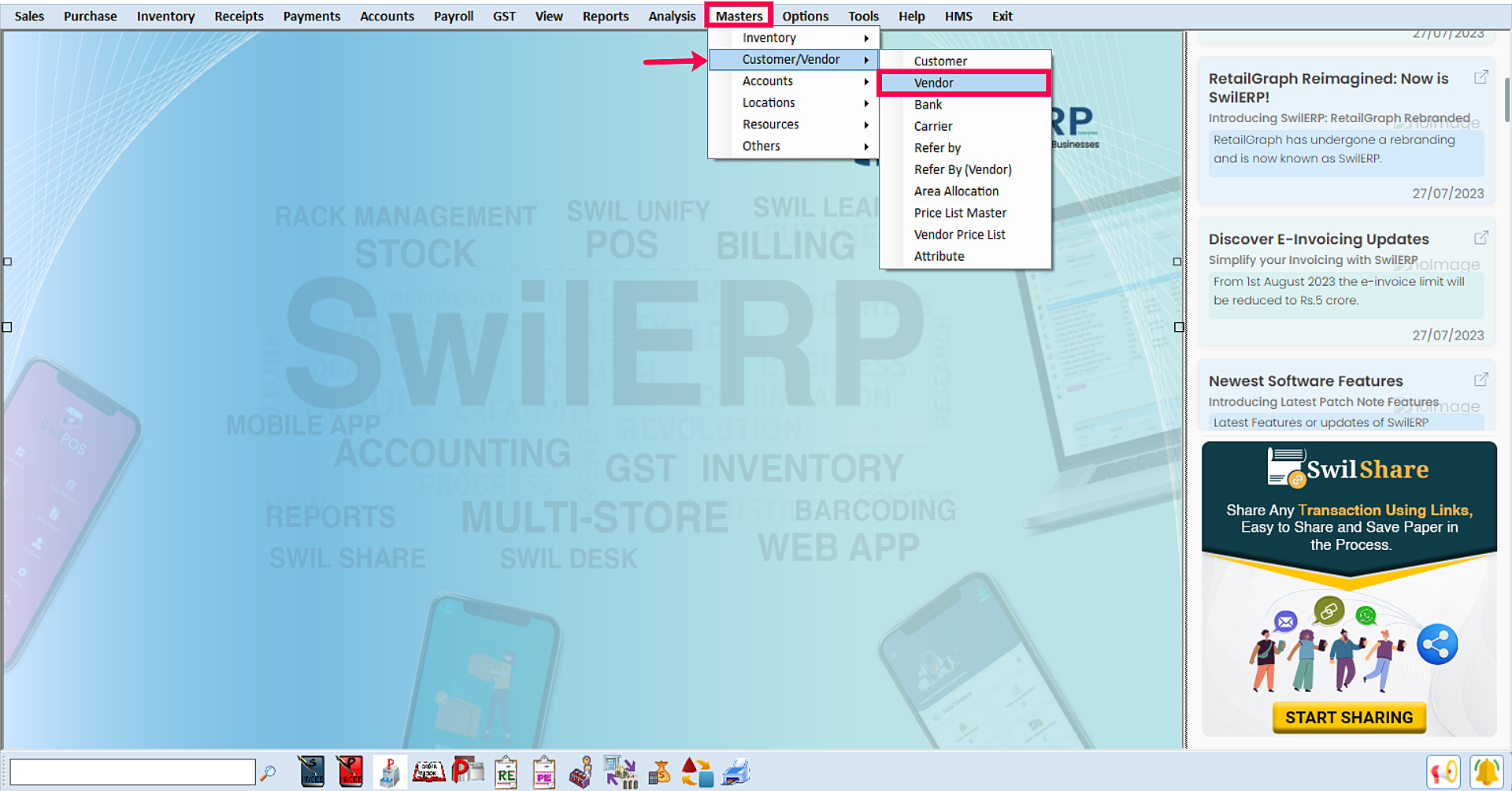Select Vendor Price List option
1512x791 pixels.
(x=965, y=235)
